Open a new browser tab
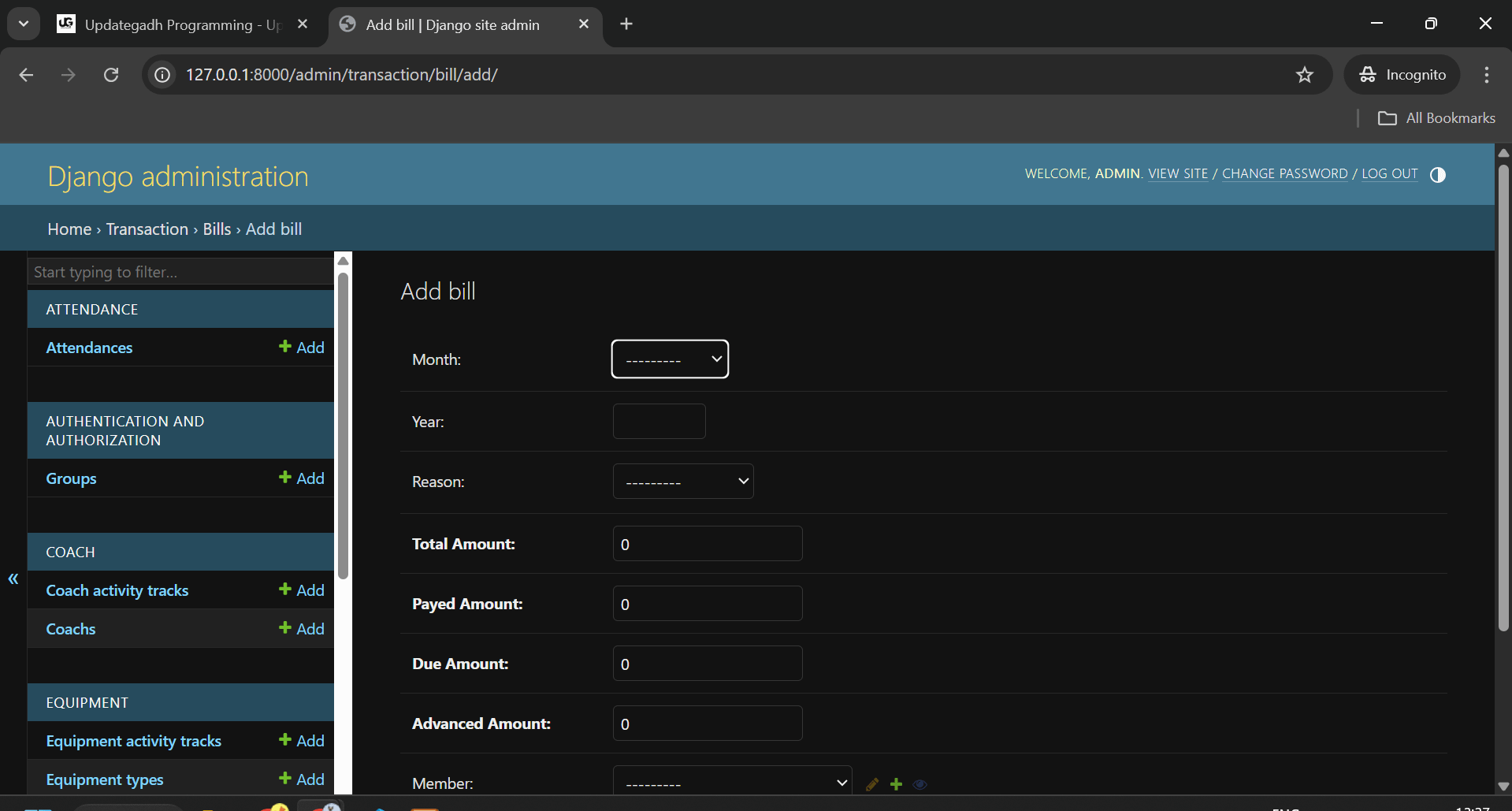The width and height of the screenshot is (1512, 811). pos(626,24)
